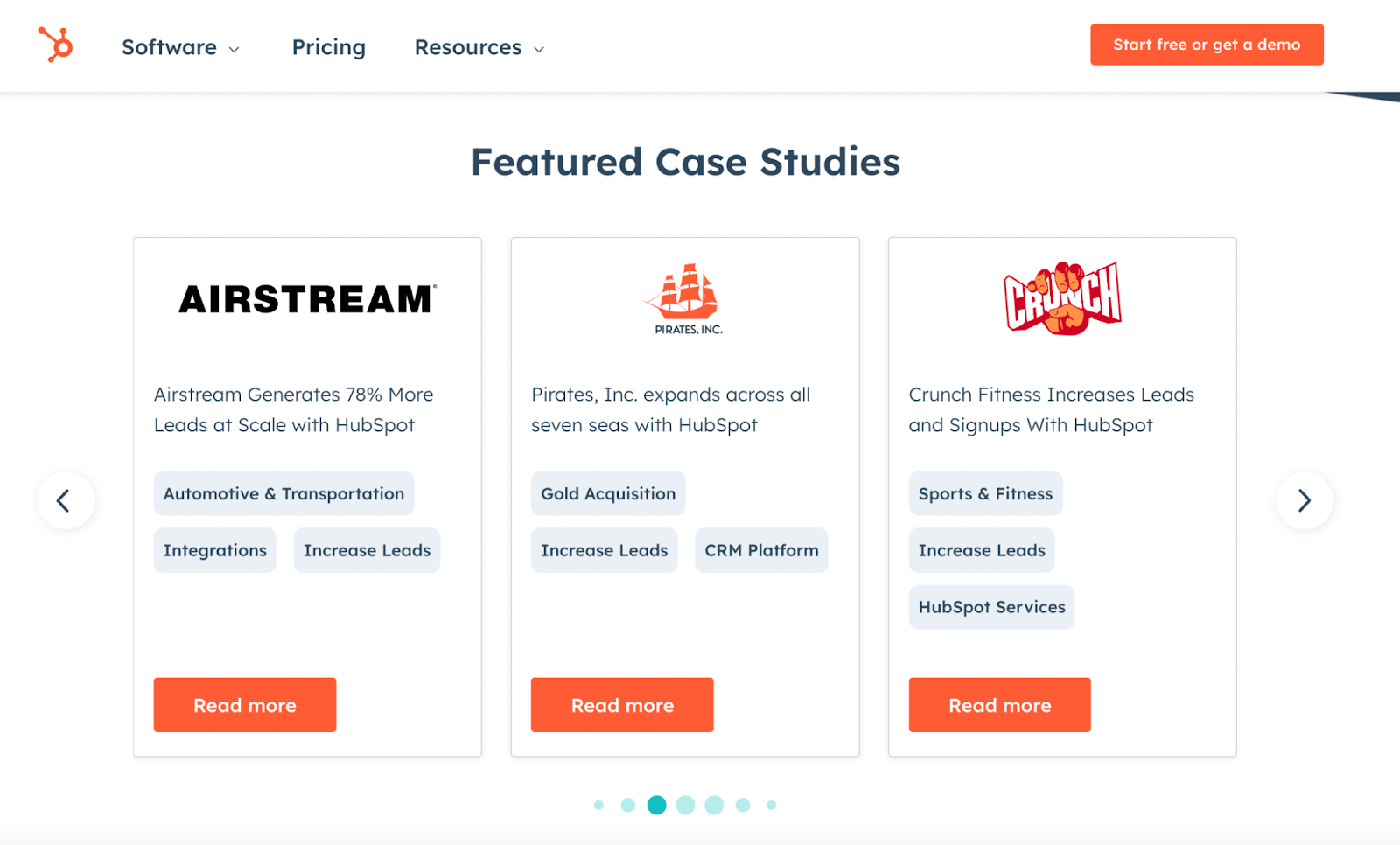Go to previous case studies with left arrow

point(66,501)
